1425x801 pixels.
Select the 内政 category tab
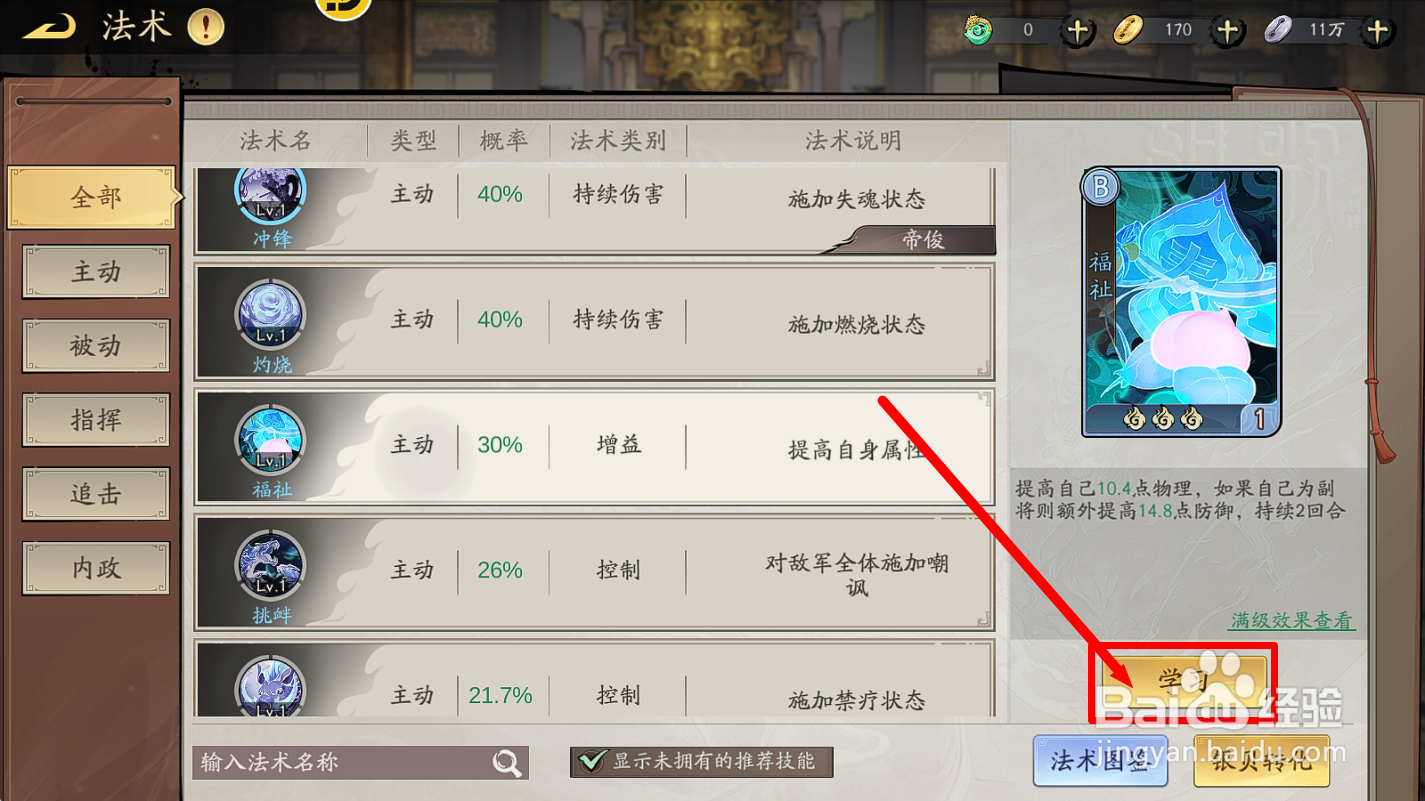(96, 568)
